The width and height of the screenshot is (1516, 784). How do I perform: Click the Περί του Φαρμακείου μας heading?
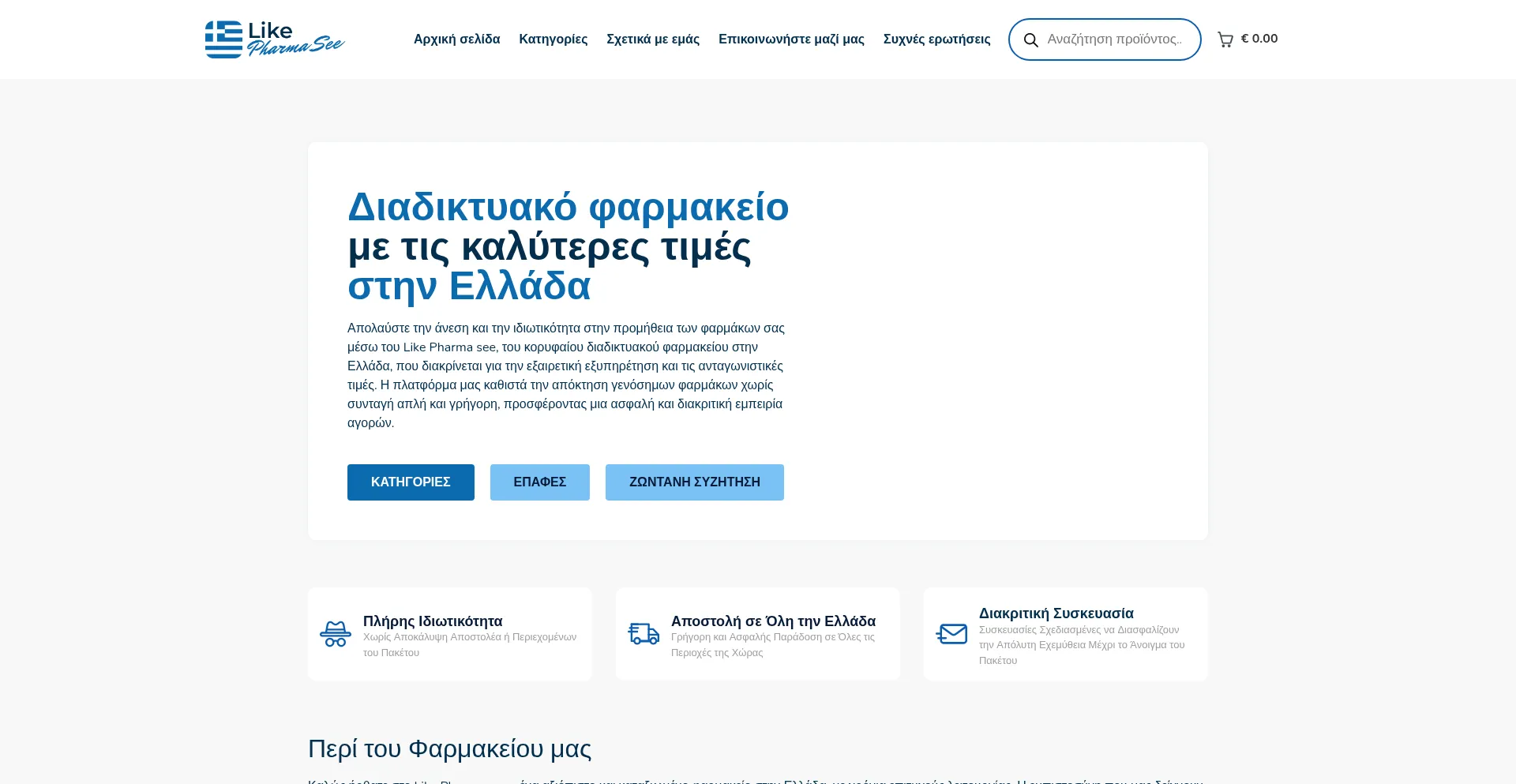click(x=449, y=748)
